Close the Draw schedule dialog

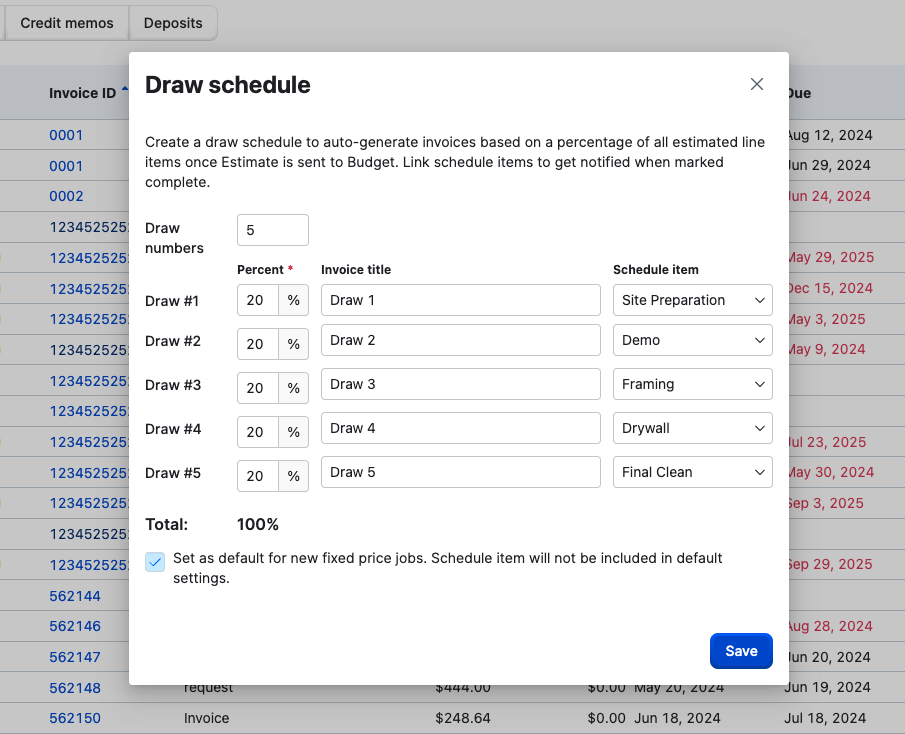point(757,85)
